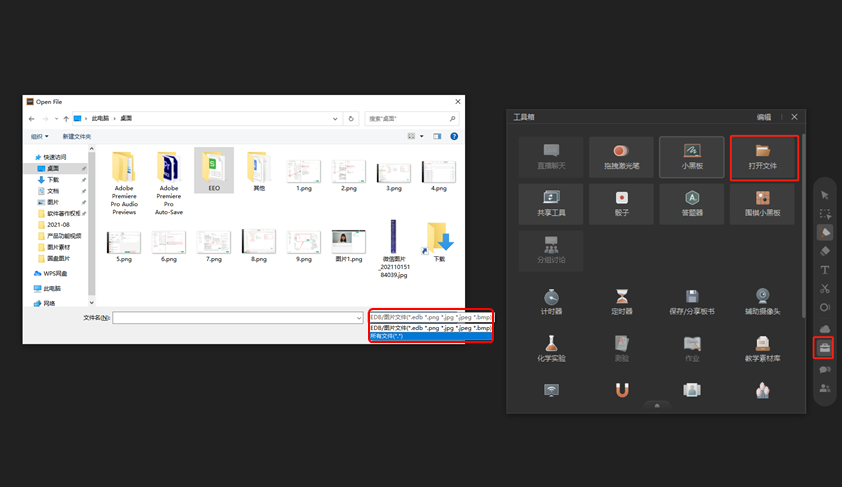Click the 搜索 search box in Open File
The image size is (842, 487).
coord(412,119)
